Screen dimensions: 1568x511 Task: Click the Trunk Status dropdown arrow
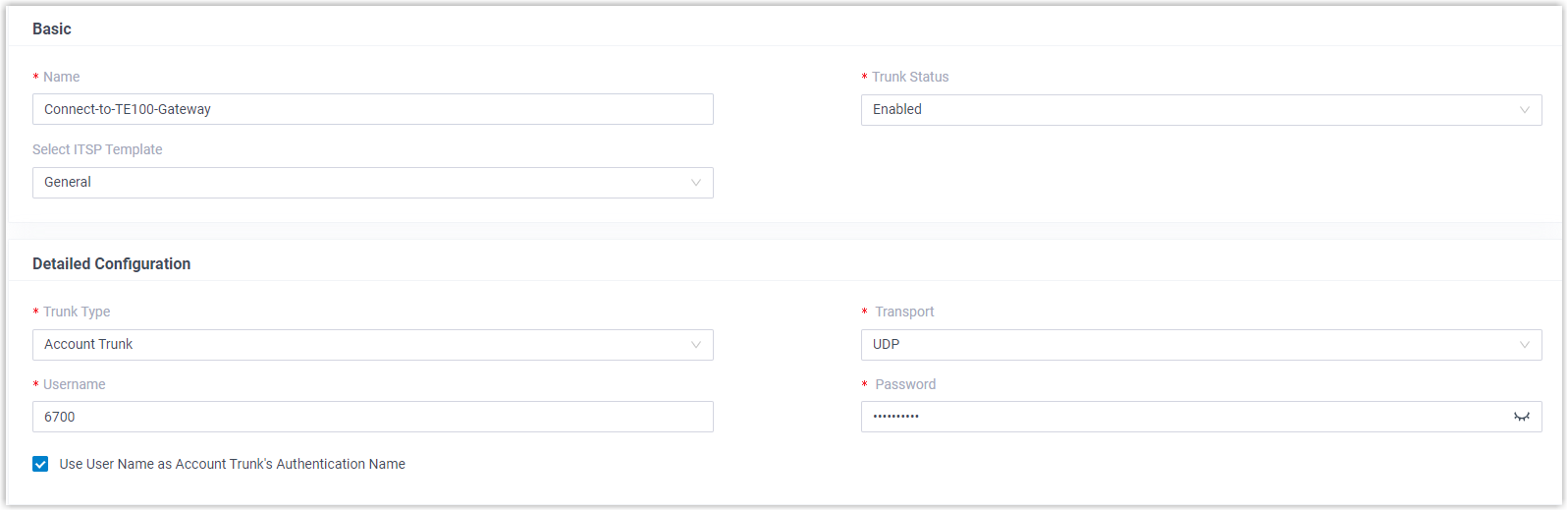[1524, 110]
